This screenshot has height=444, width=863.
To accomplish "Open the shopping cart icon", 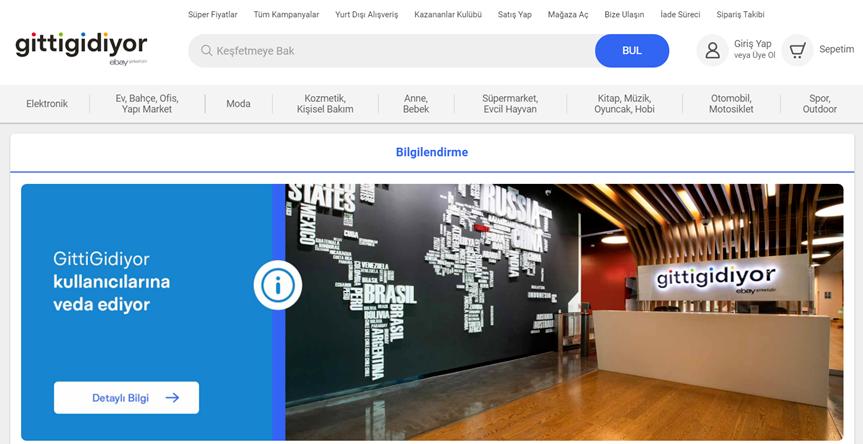I will [798, 51].
